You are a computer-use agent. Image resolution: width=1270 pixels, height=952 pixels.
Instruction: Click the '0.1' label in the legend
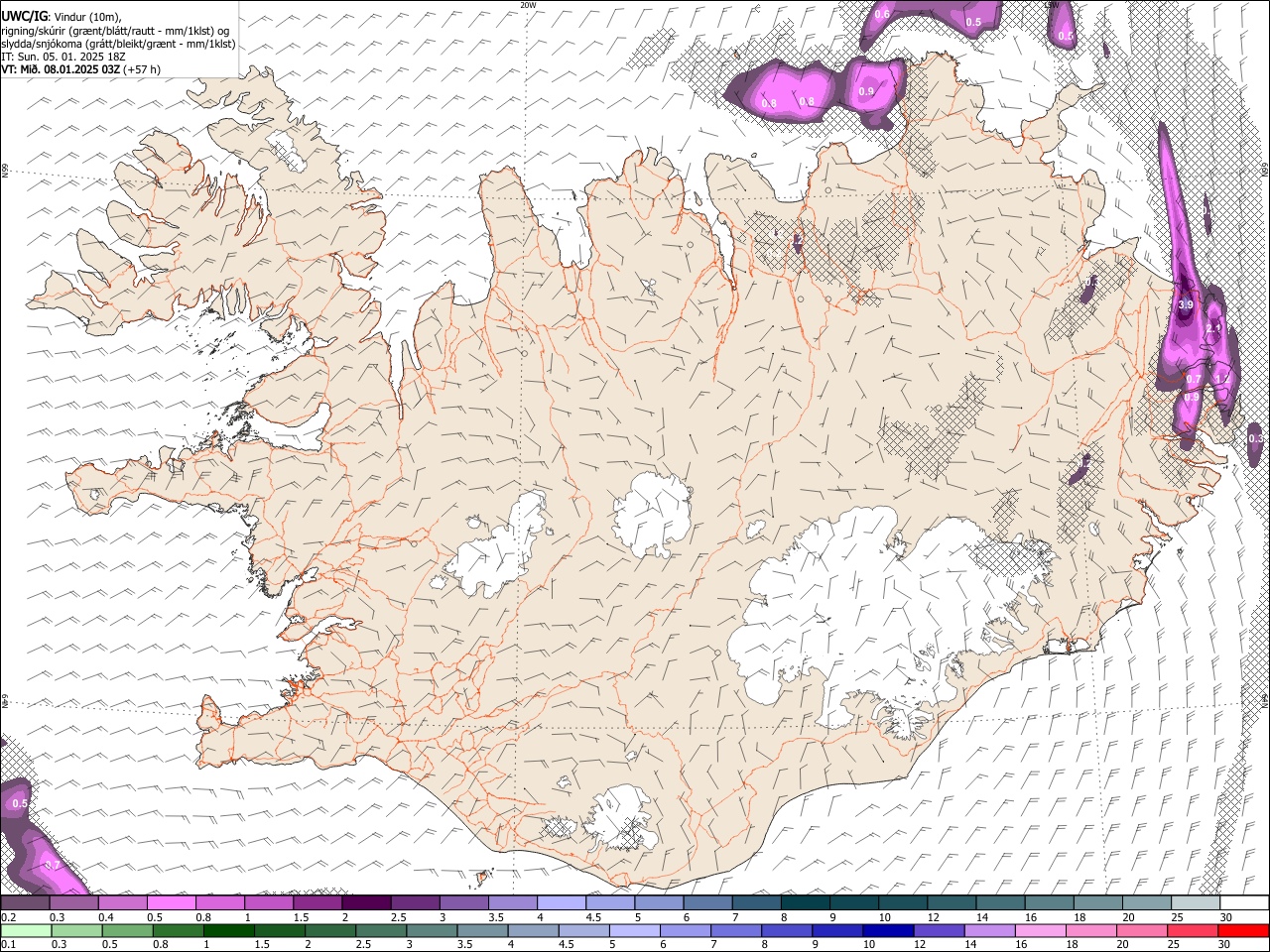(8, 944)
